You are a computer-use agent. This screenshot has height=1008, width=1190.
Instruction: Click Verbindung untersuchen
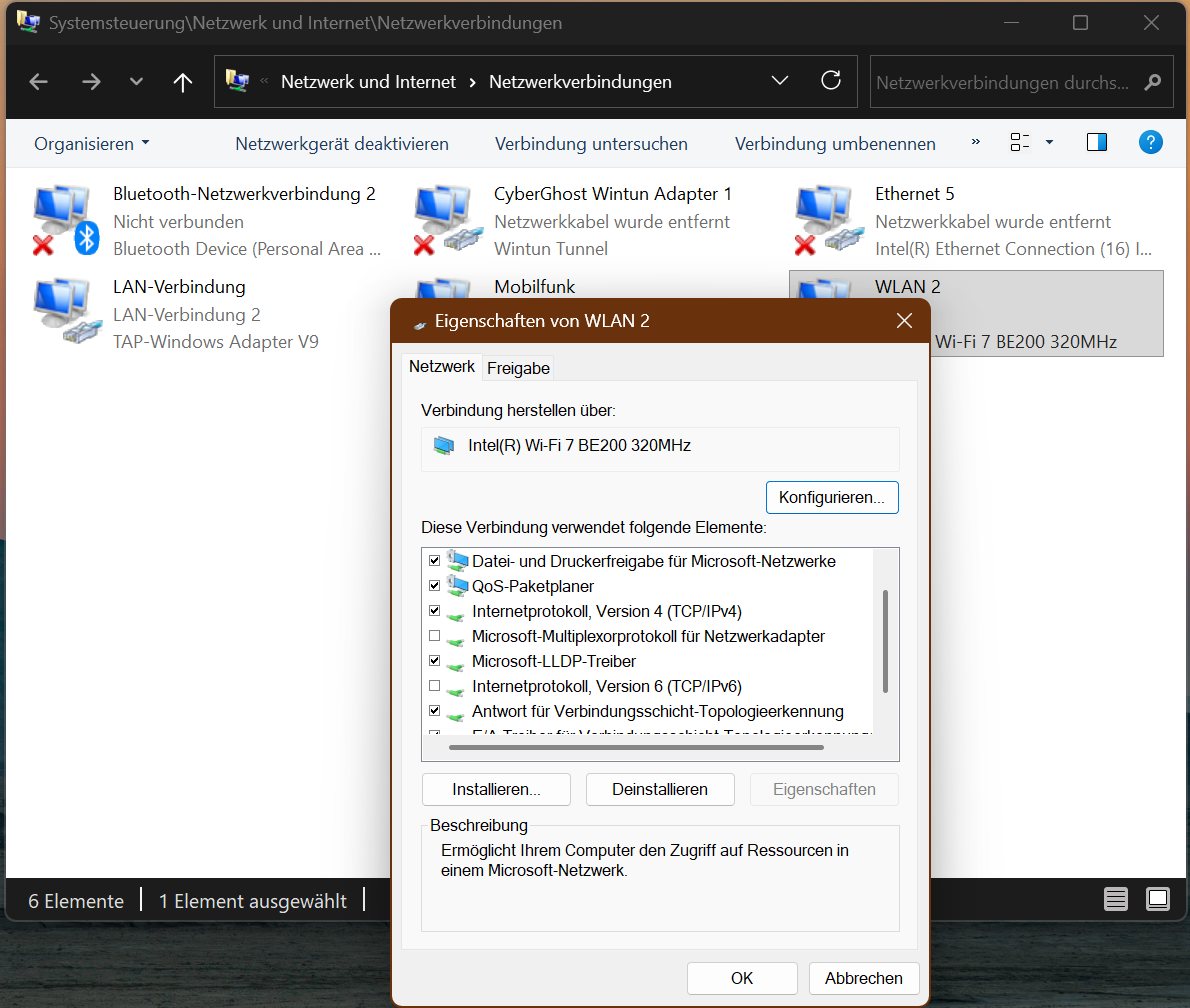pos(591,143)
